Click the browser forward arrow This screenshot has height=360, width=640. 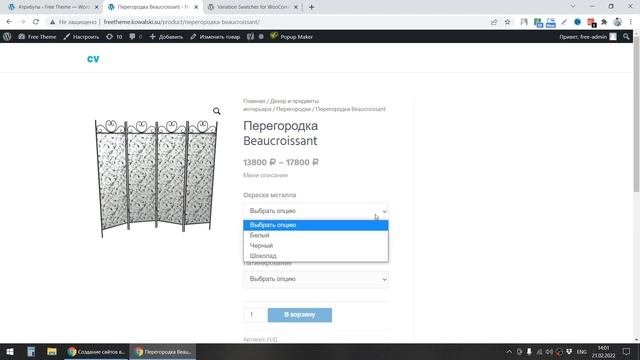[22, 22]
